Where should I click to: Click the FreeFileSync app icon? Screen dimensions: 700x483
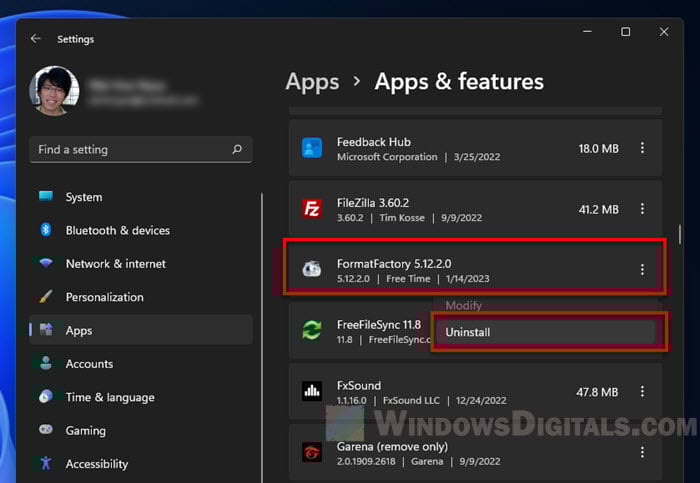coord(312,330)
